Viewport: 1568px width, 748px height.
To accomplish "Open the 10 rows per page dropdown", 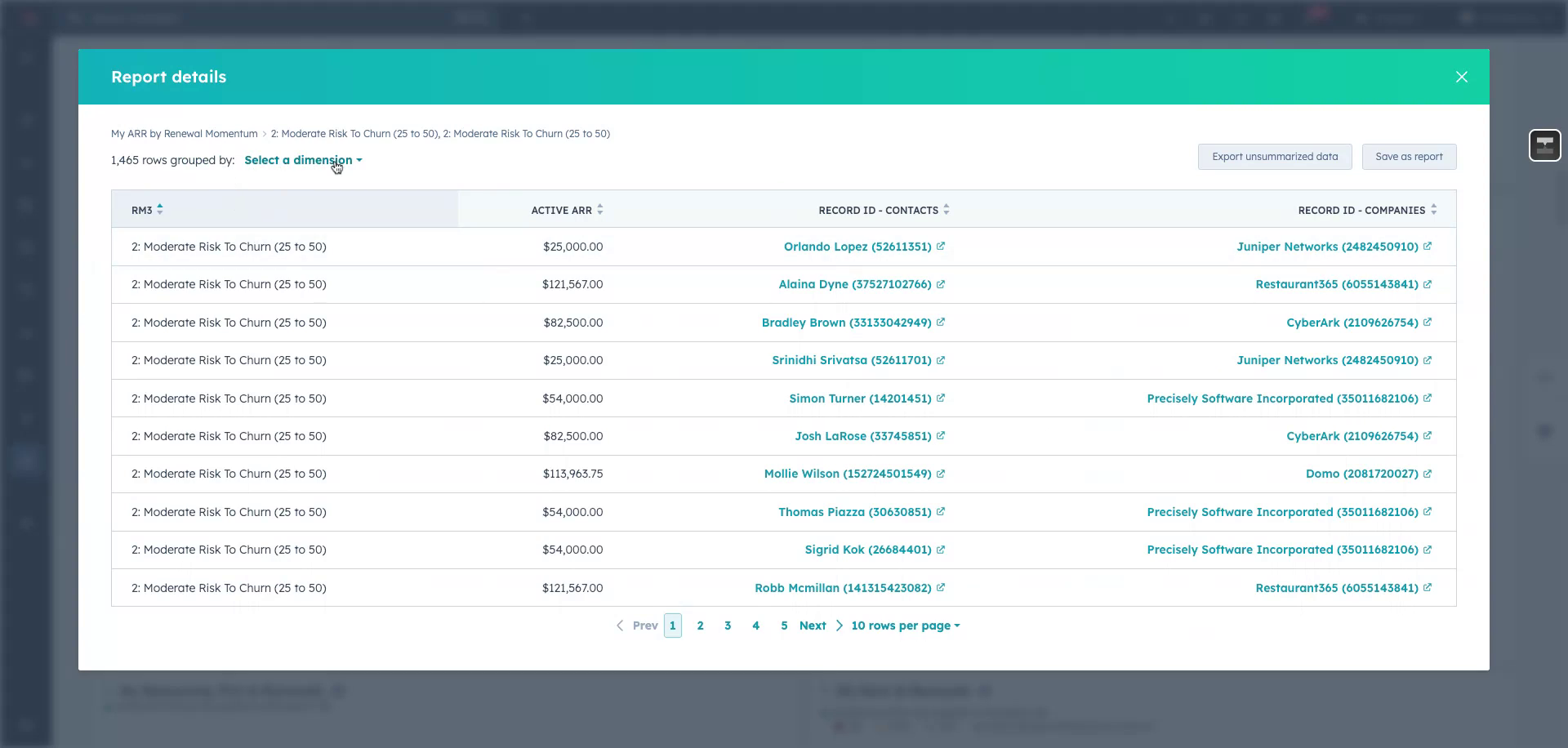I will [x=905, y=625].
